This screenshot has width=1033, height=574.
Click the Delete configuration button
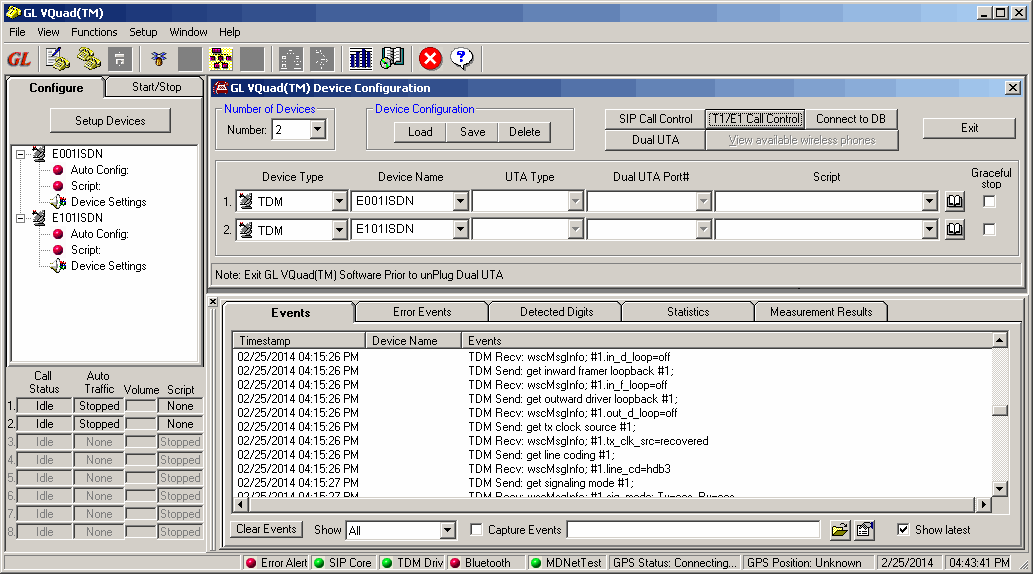click(x=524, y=132)
